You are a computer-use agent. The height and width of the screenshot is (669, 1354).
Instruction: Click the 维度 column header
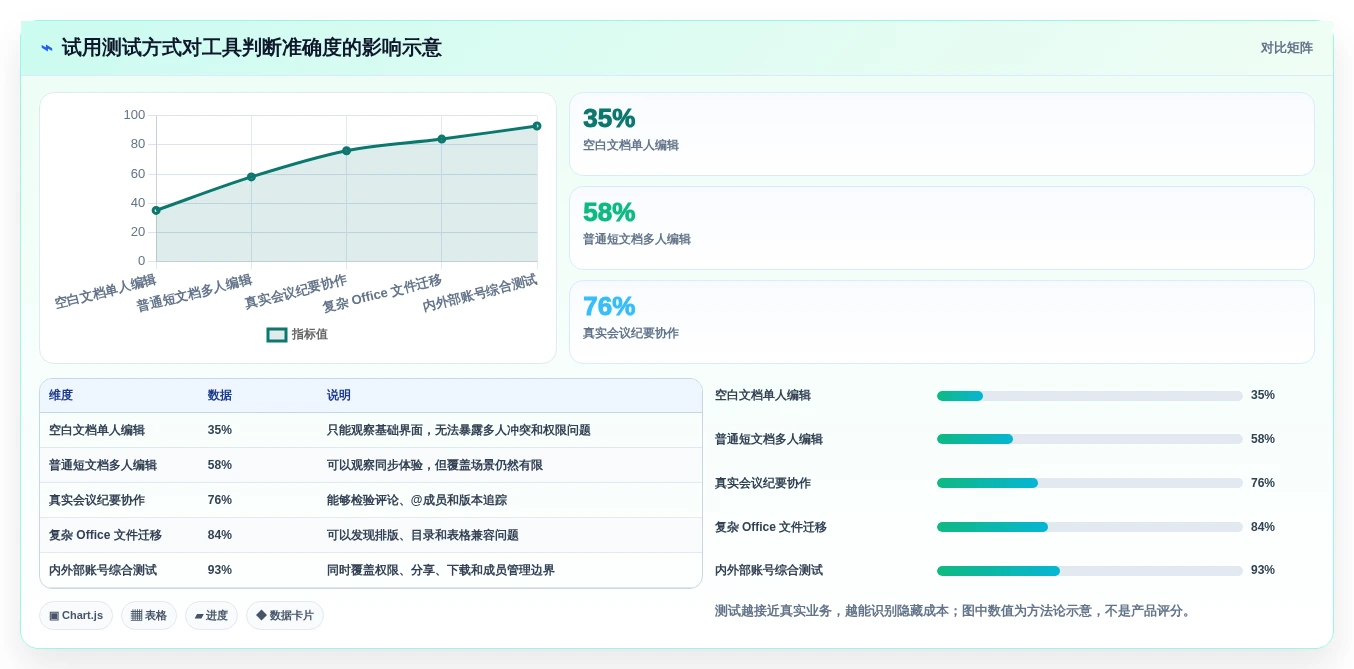click(x=61, y=396)
